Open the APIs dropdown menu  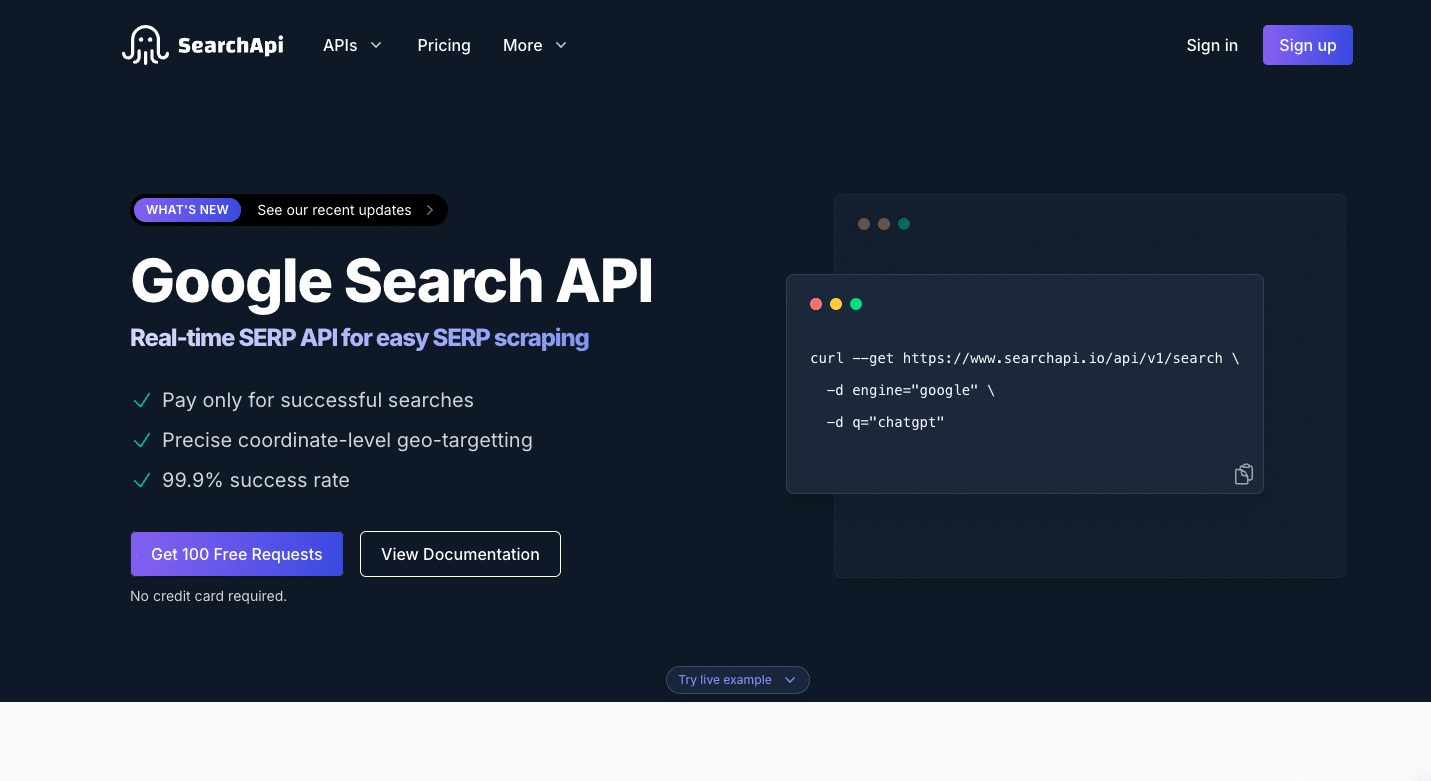coord(352,45)
